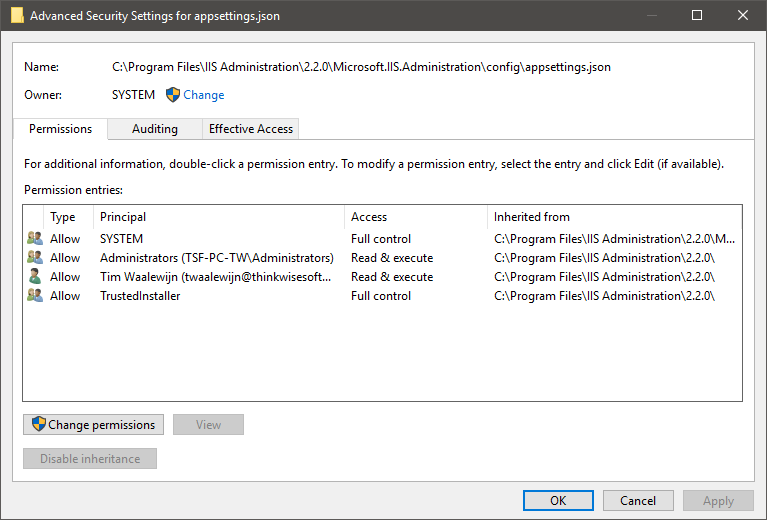Click the Change owner link
767x520 pixels.
coord(203,95)
